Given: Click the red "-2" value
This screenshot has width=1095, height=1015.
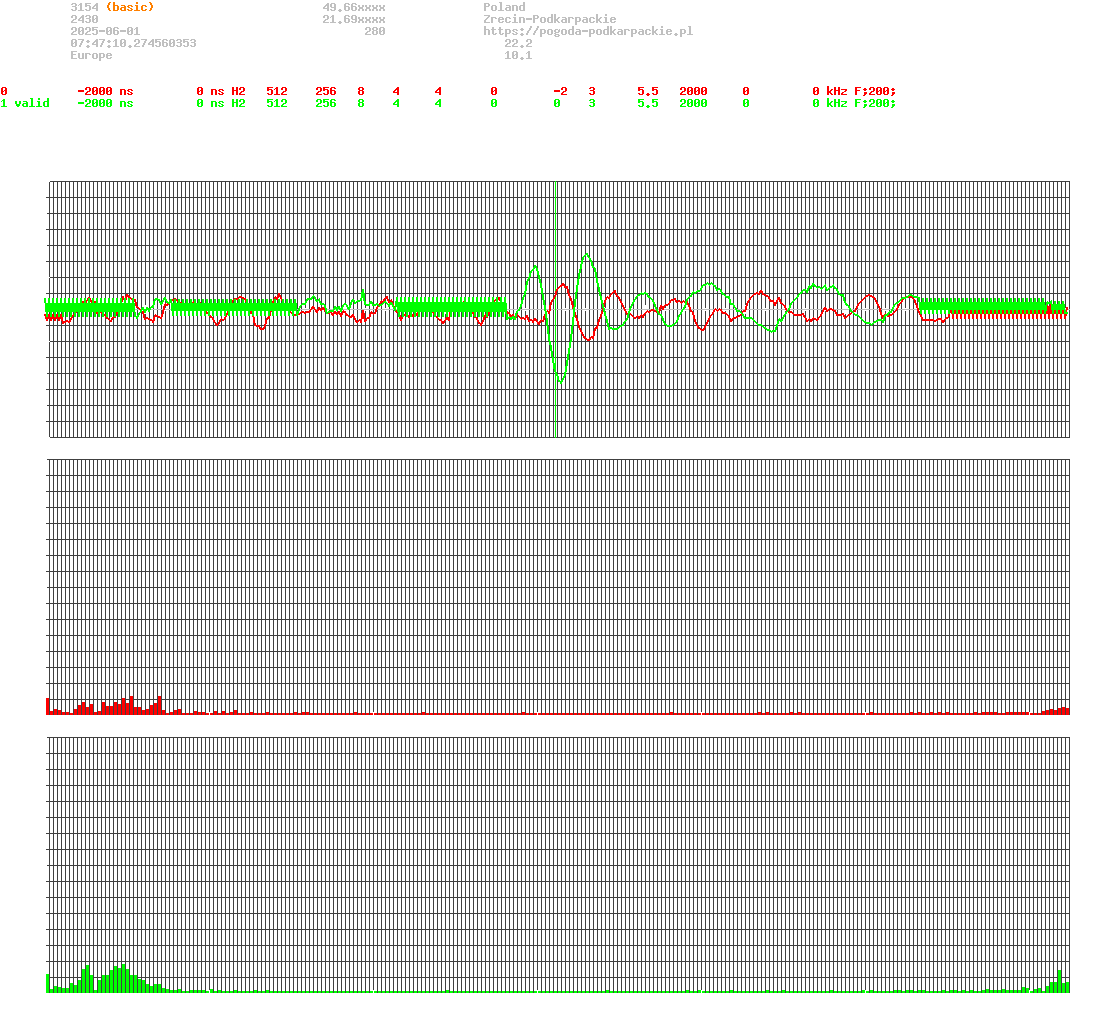Looking at the screenshot, I should [560, 92].
